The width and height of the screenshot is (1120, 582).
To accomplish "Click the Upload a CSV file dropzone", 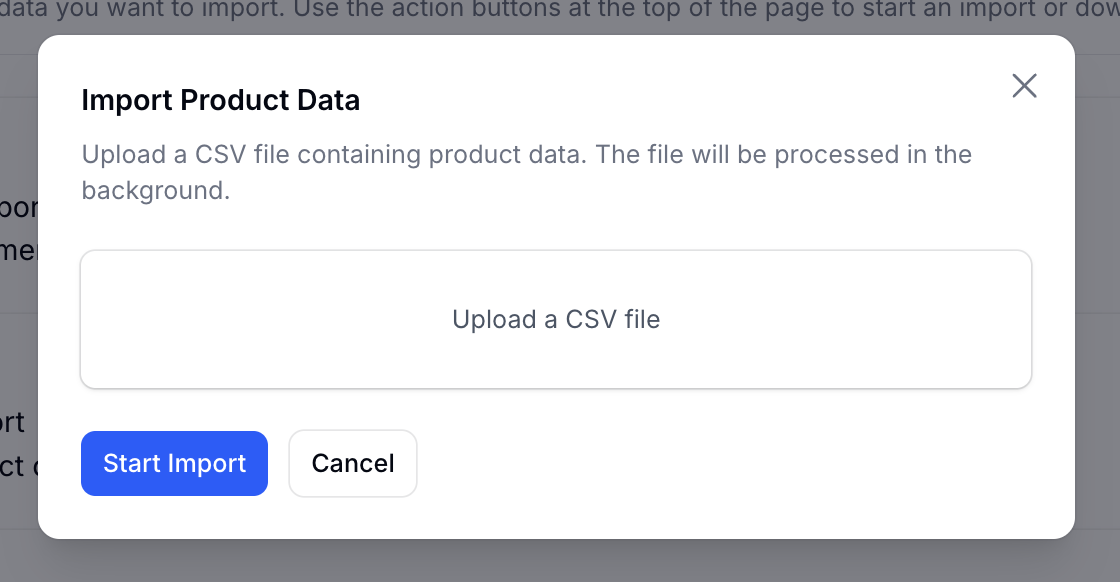I will point(556,319).
